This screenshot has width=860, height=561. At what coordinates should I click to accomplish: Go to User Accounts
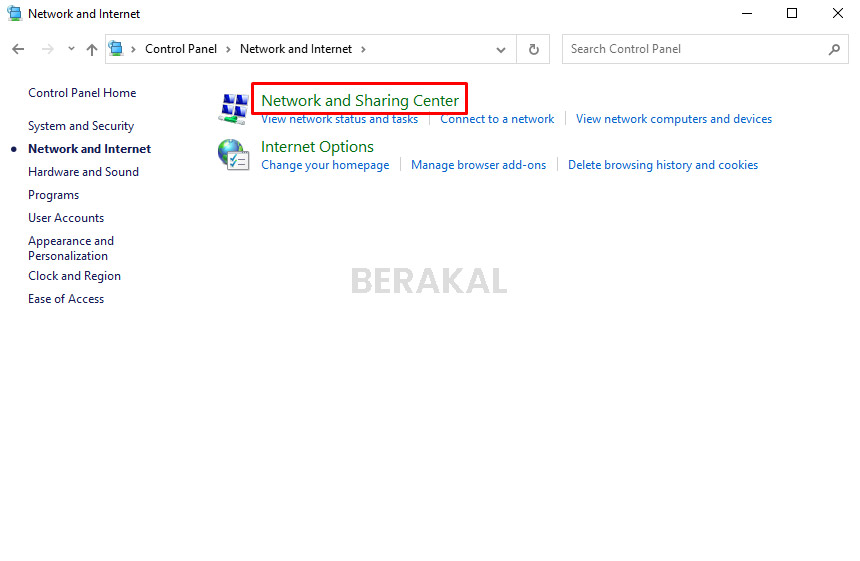tap(66, 218)
